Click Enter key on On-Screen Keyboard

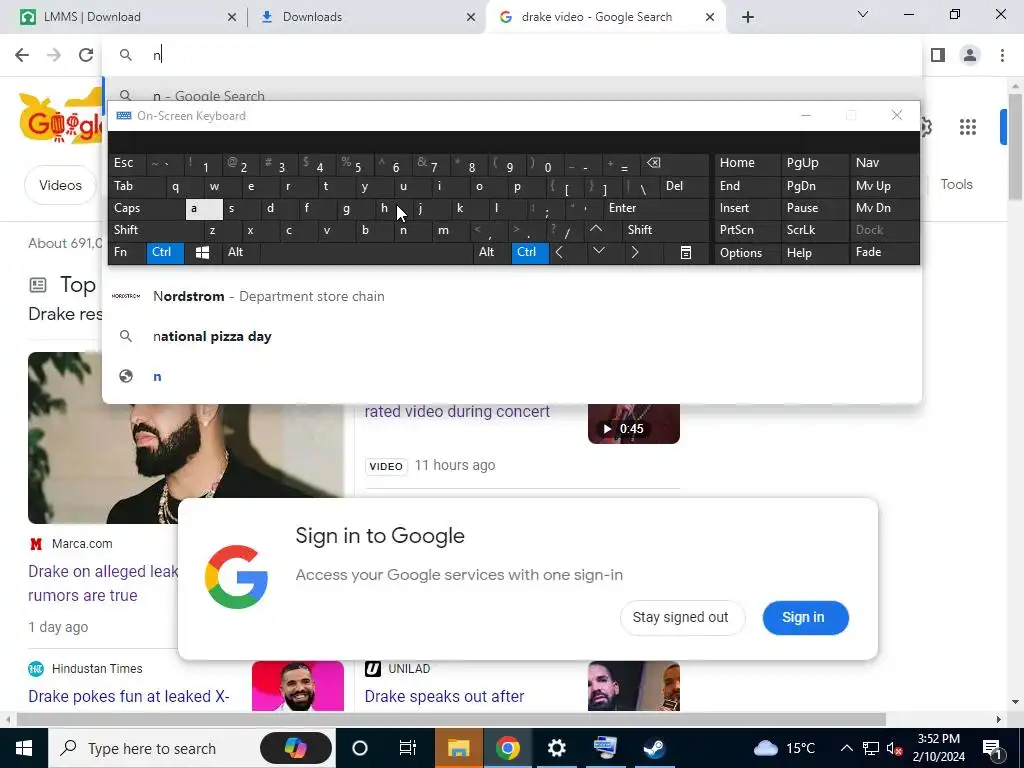coord(656,208)
